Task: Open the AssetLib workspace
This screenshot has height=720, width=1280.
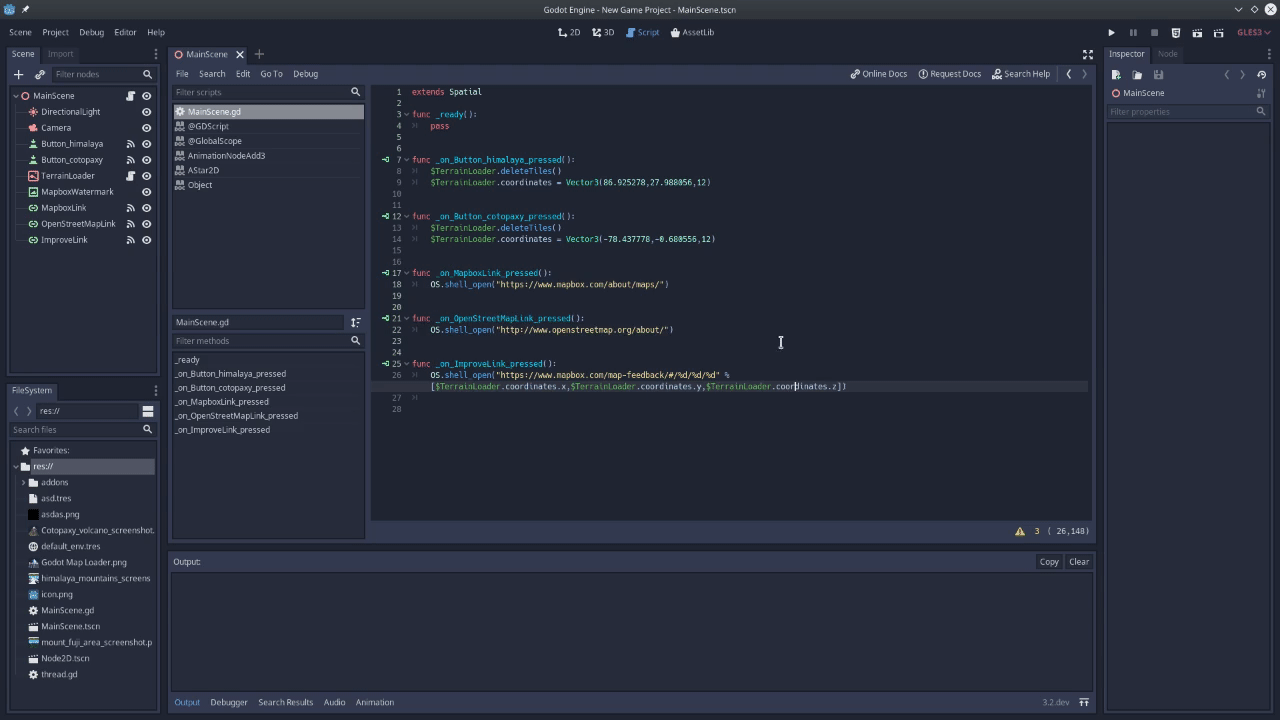Action: (694, 32)
